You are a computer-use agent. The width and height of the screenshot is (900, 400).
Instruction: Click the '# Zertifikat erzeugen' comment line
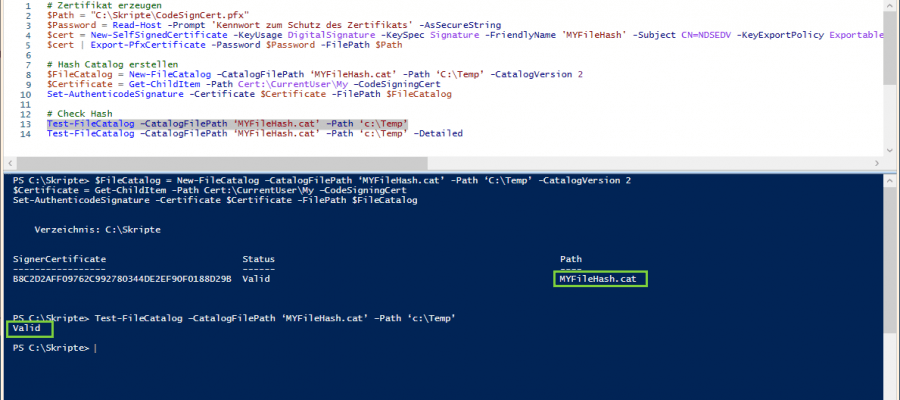[91, 5]
